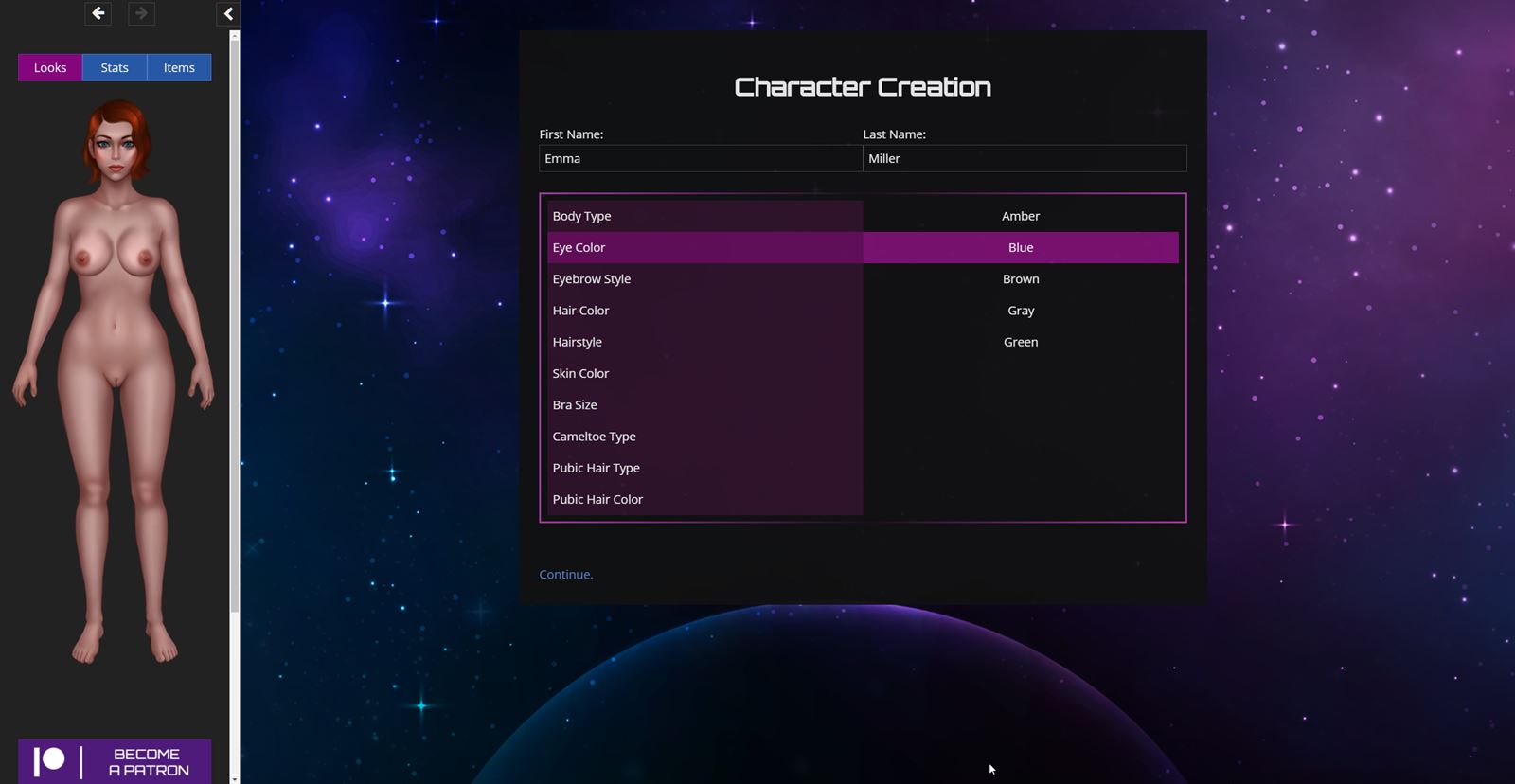Select the Hair Color category
The width and height of the screenshot is (1515, 784).
point(704,311)
